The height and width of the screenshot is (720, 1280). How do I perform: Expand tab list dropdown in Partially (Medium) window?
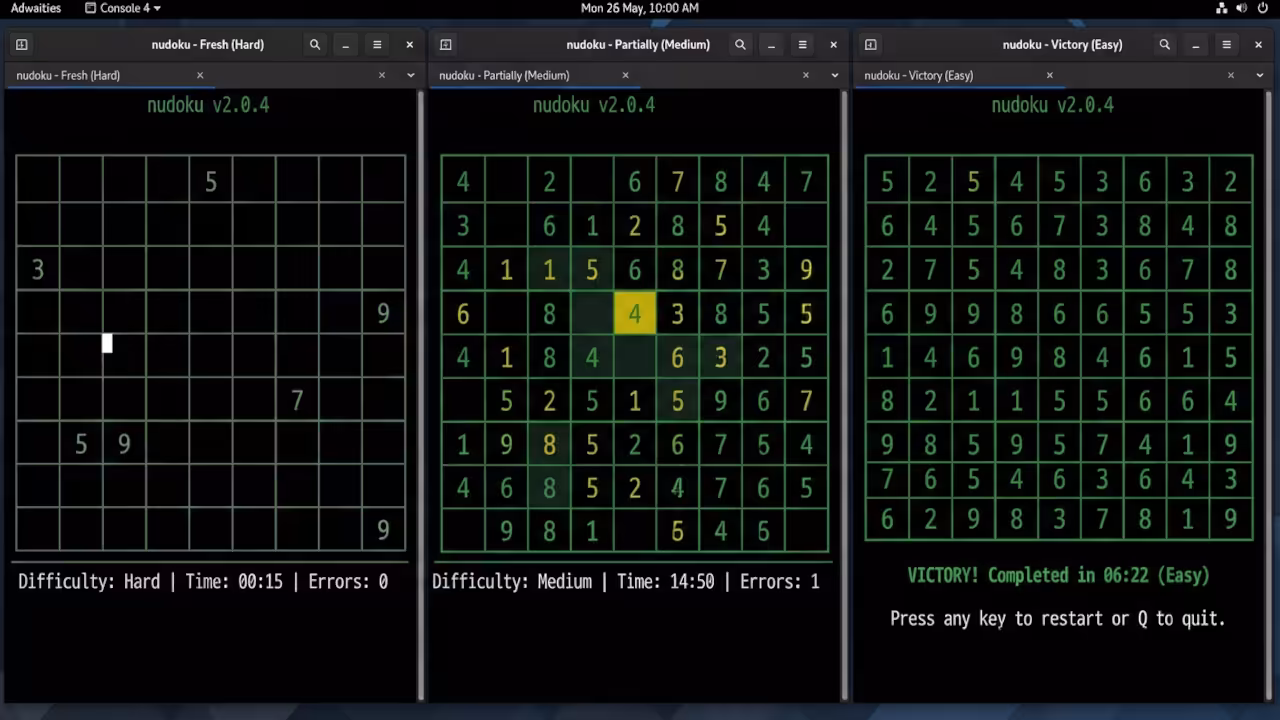click(835, 75)
